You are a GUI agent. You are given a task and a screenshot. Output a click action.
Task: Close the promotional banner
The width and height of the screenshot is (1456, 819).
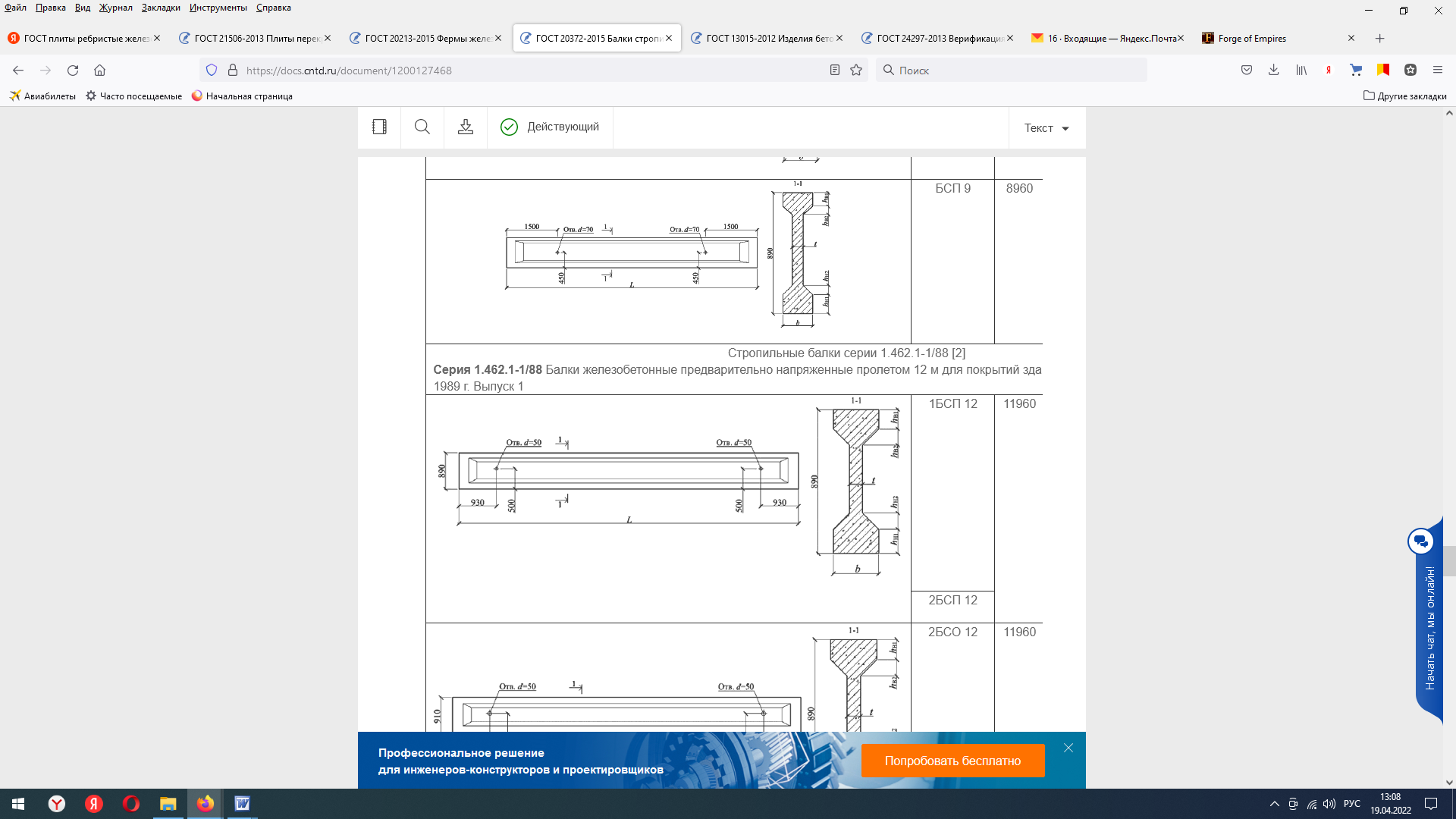[x=1068, y=748]
